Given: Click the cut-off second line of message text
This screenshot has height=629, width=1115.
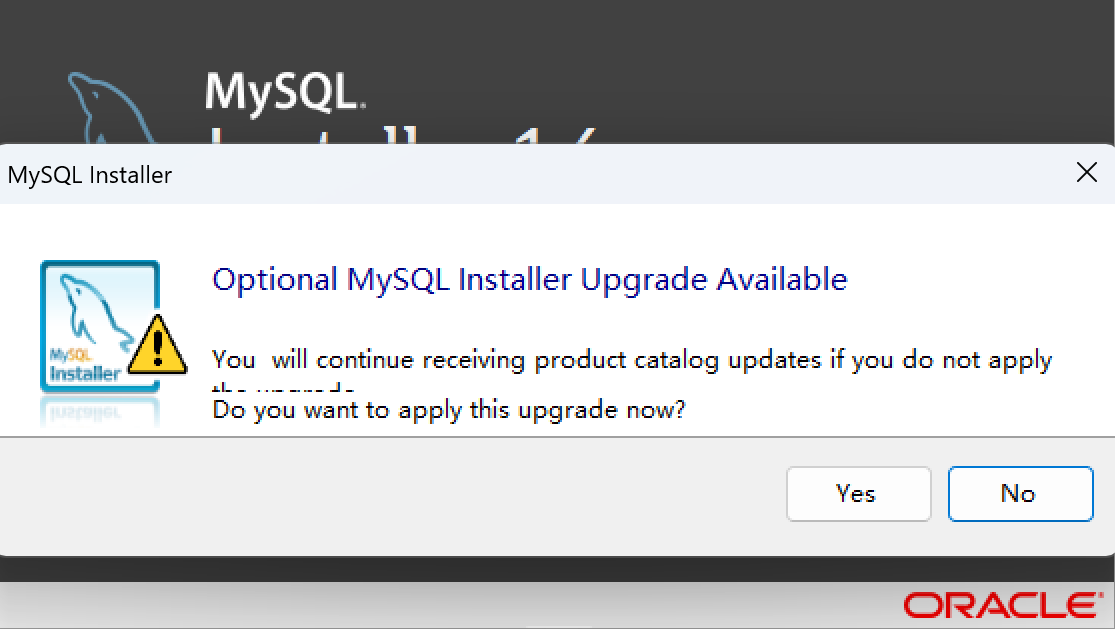Looking at the screenshot, I should tap(284, 388).
